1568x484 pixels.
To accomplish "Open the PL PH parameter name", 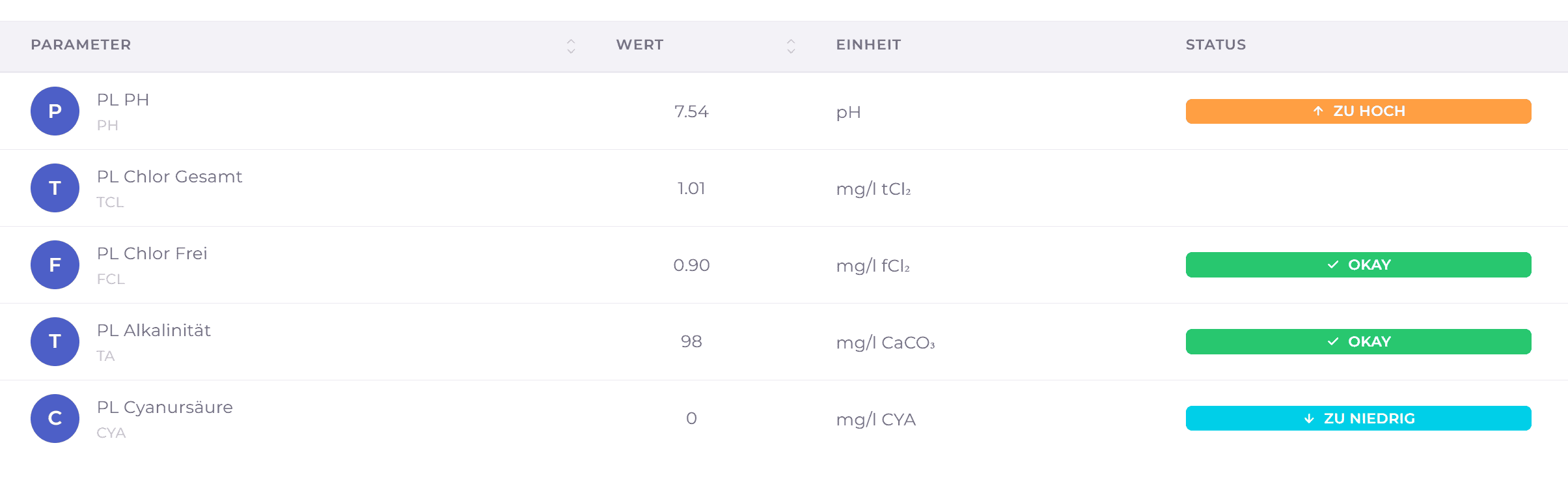I will point(123,100).
